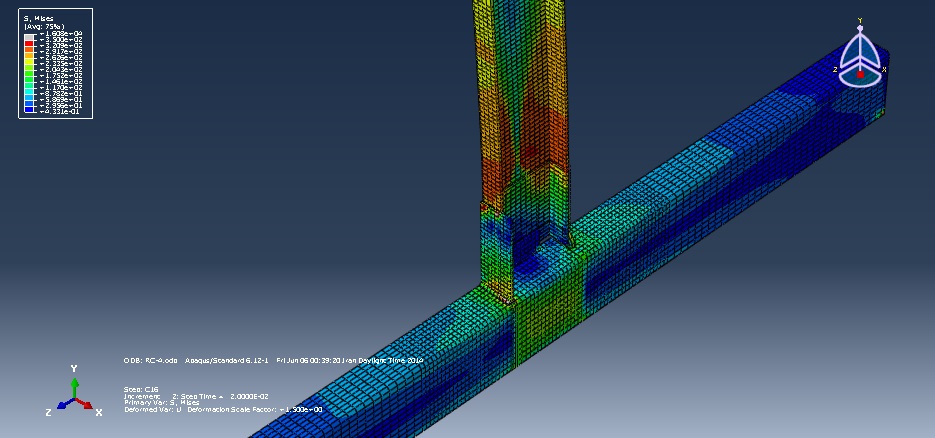Viewport: 935px width, 438px height.
Task: Click the Z label on the 3D compass
Action: click(835, 70)
